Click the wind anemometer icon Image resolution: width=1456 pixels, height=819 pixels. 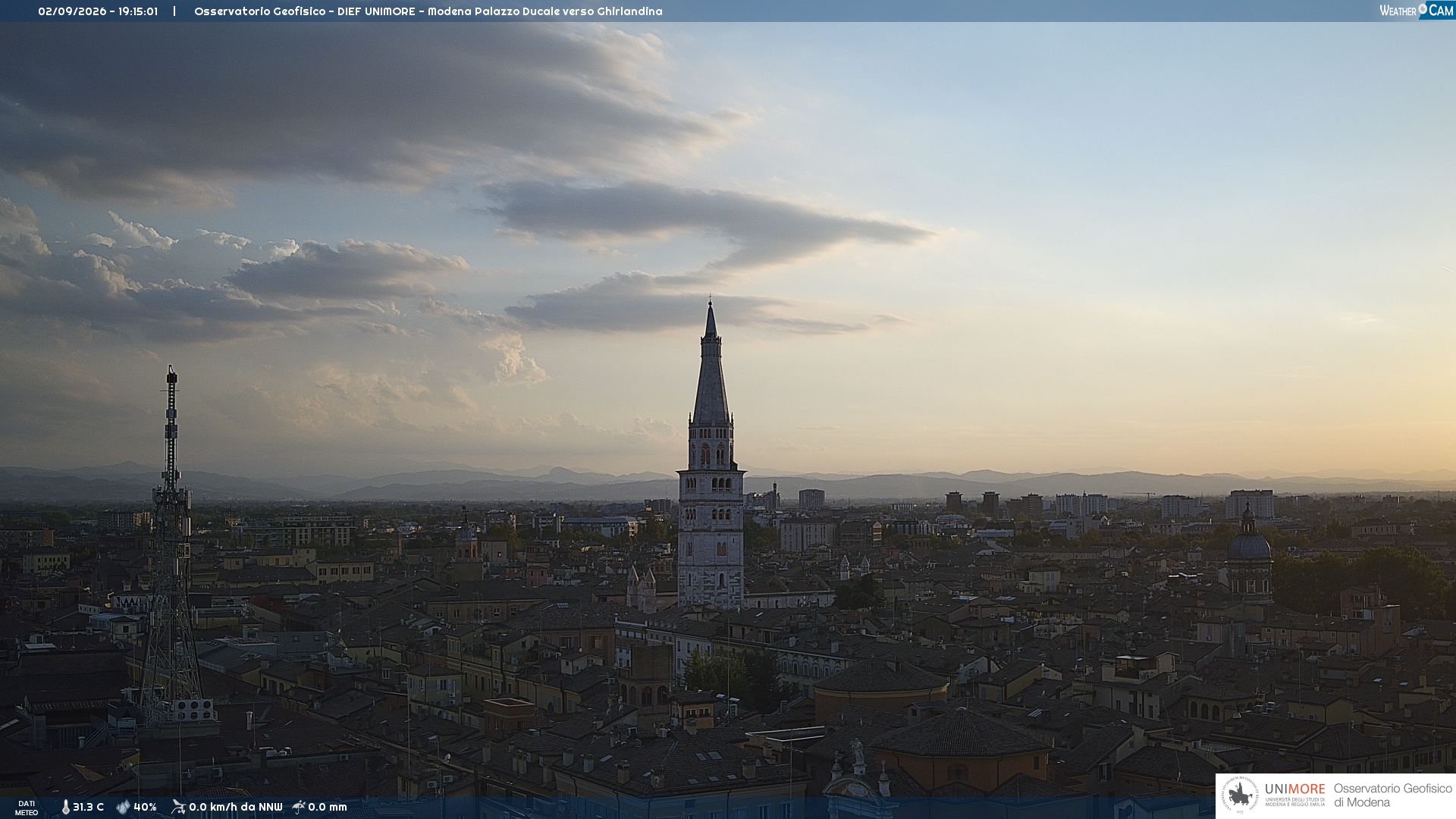(x=178, y=807)
